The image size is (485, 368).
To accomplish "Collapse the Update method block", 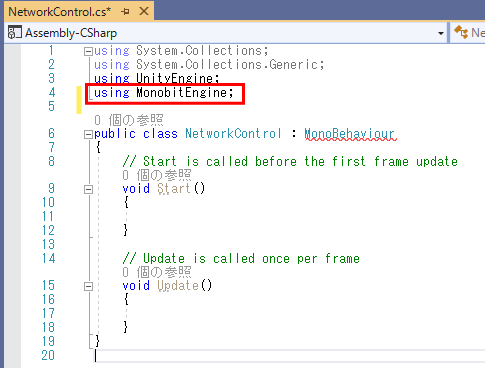I will tap(88, 286).
